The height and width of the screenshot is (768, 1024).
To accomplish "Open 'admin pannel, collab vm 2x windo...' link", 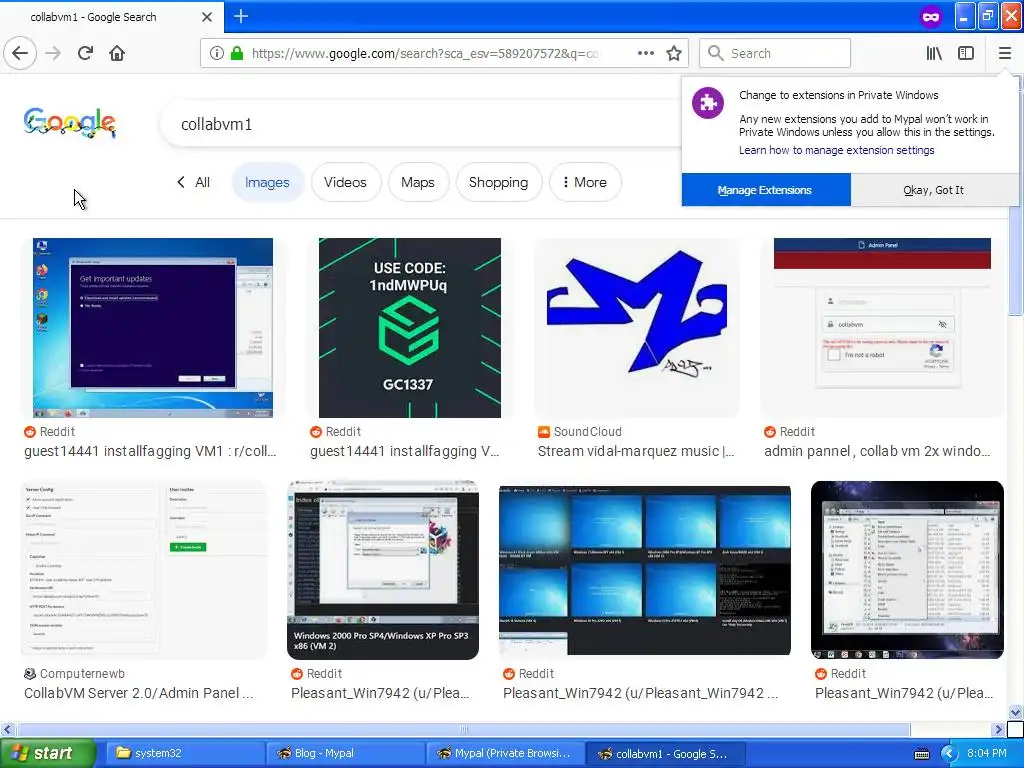I will (x=877, y=451).
